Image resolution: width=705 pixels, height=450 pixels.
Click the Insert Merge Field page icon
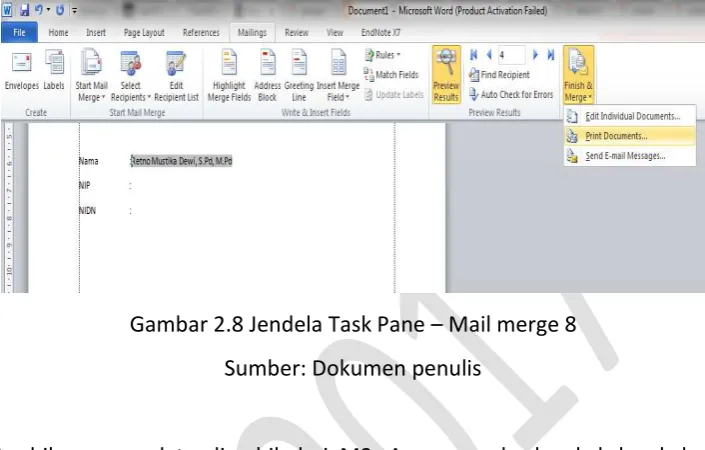(x=338, y=63)
